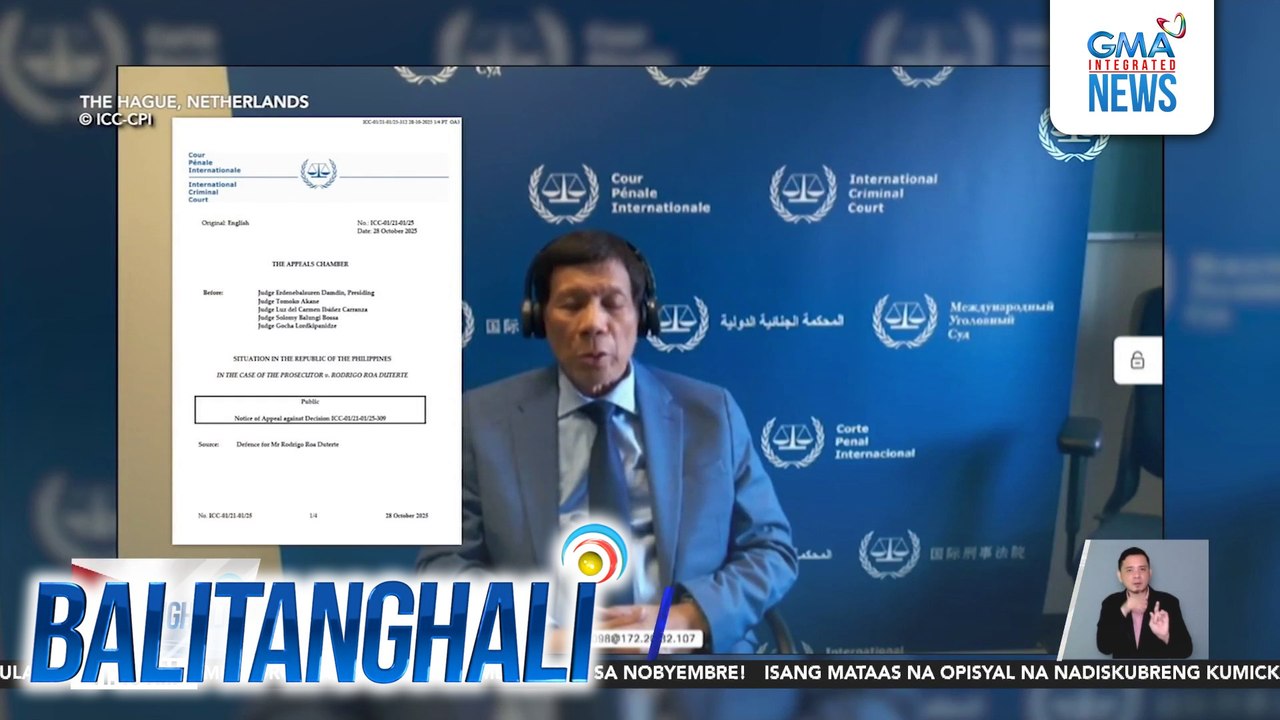Screen dimensions: 1280x720
Task: Click "Notice of Appeal against Decision" box
Action: [x=310, y=410]
